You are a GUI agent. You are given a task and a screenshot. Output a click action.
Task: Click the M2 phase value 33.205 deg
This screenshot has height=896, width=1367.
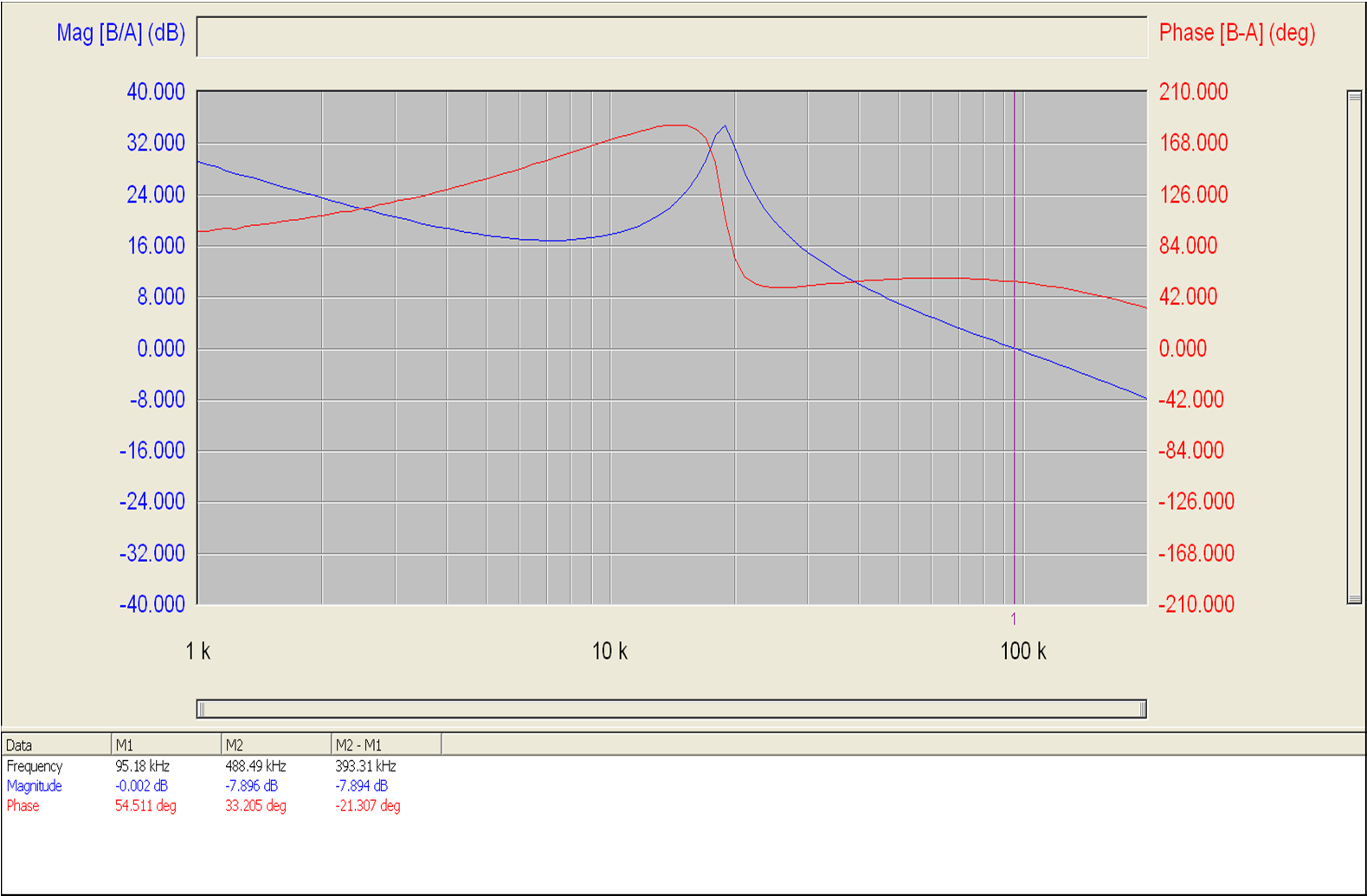[x=255, y=806]
